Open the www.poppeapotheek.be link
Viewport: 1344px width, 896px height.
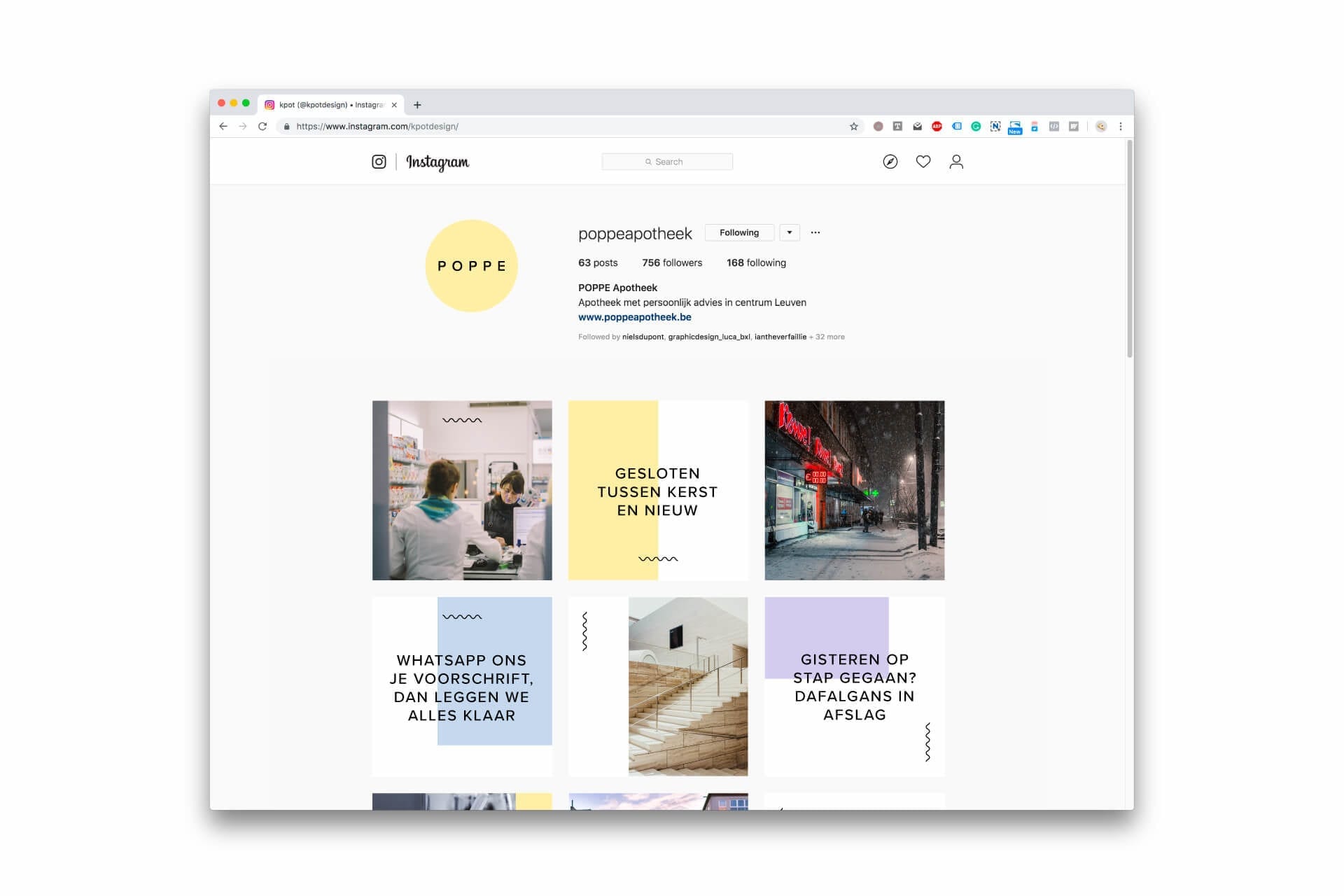coord(635,317)
